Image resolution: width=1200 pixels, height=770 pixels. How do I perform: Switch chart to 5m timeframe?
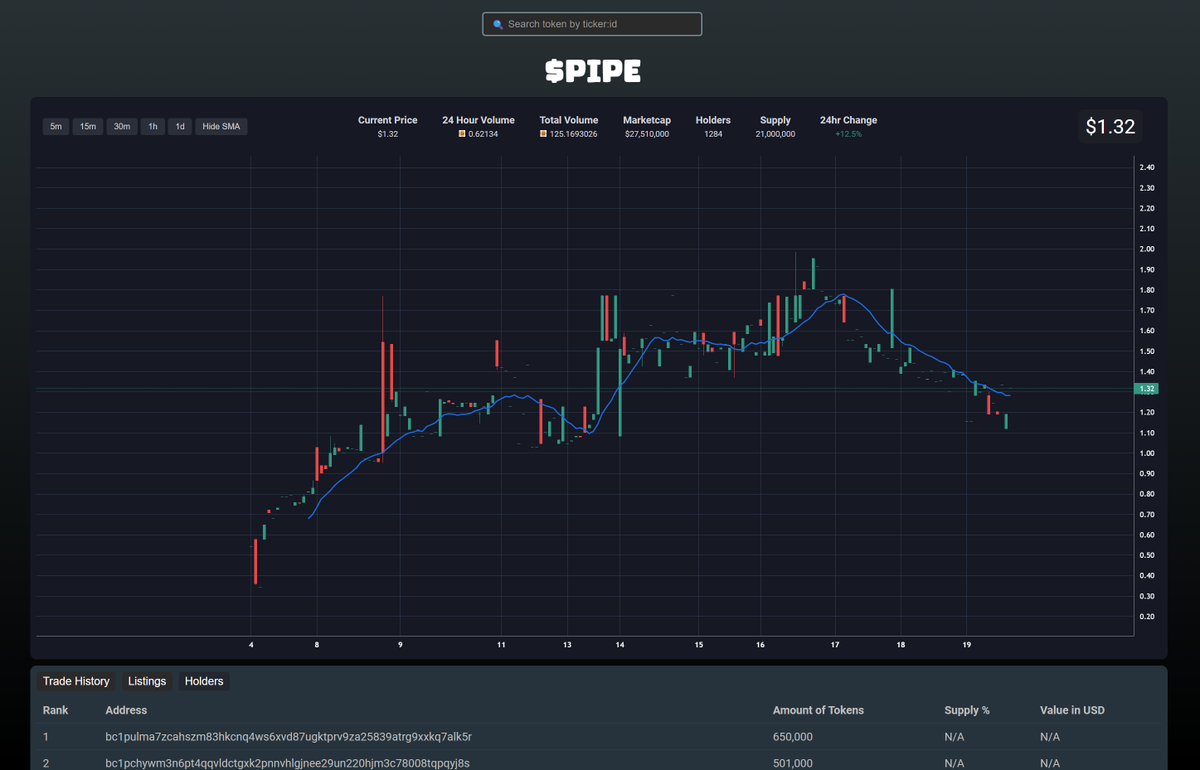click(x=56, y=126)
